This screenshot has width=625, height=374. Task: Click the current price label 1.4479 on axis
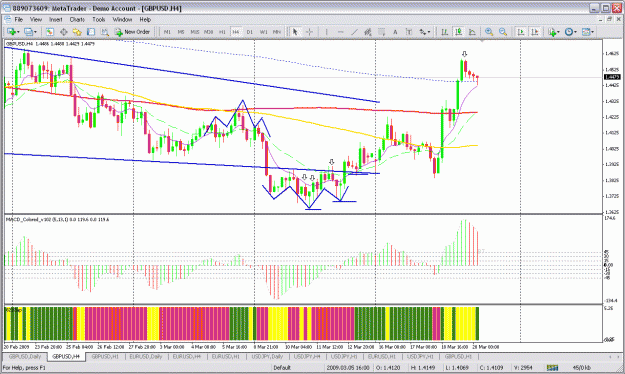612,77
